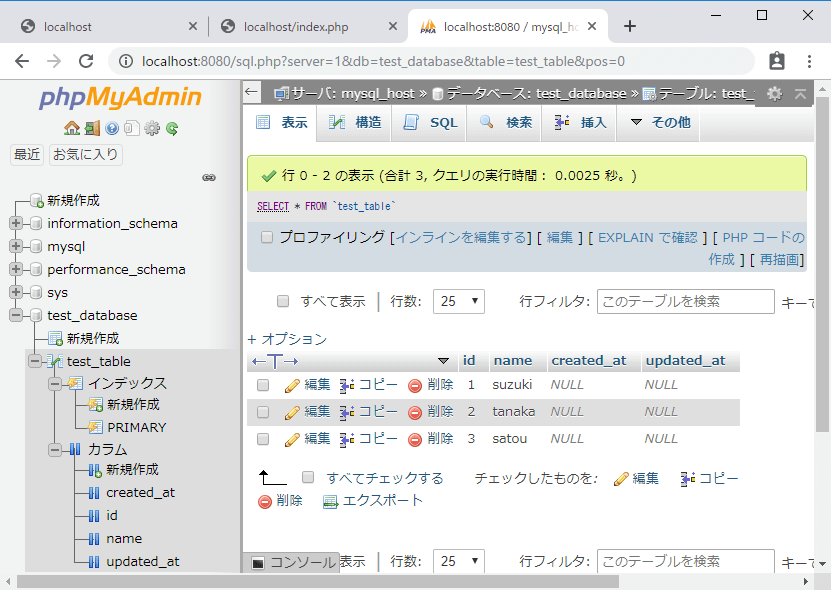831x590 pixels.
Task: Click the site information icon in address bar
Action: (126, 61)
